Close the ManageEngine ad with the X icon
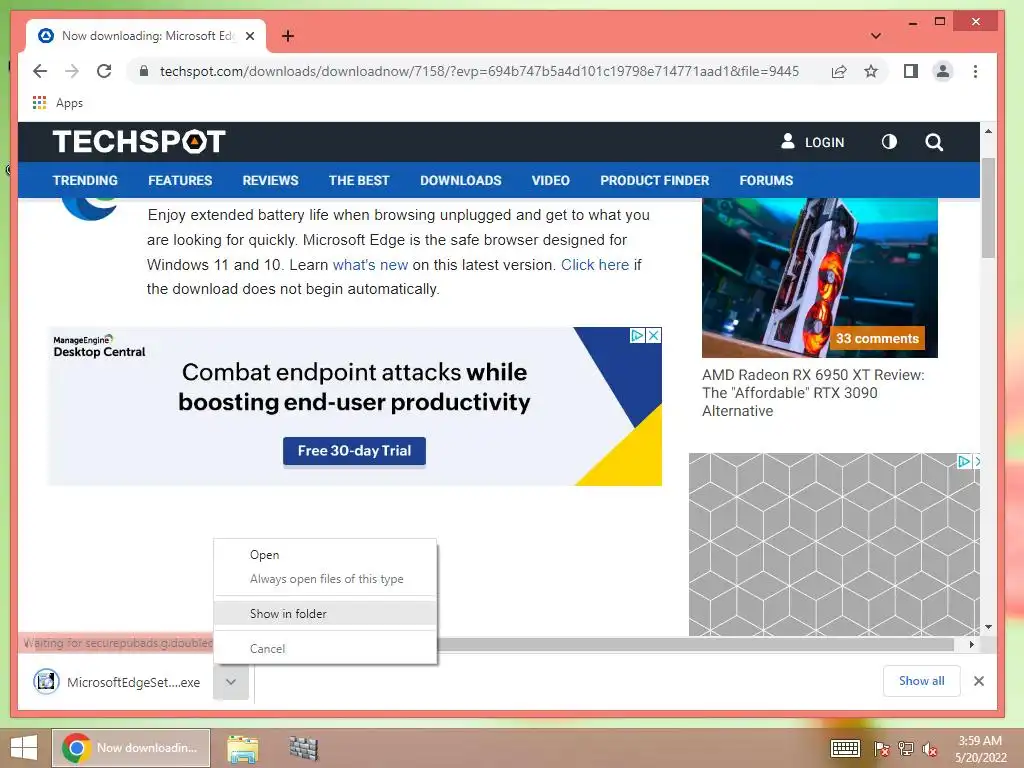 tap(654, 336)
